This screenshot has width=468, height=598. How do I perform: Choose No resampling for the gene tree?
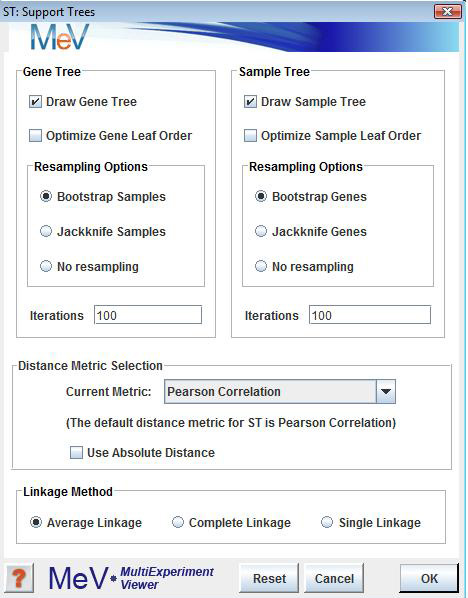(x=46, y=266)
